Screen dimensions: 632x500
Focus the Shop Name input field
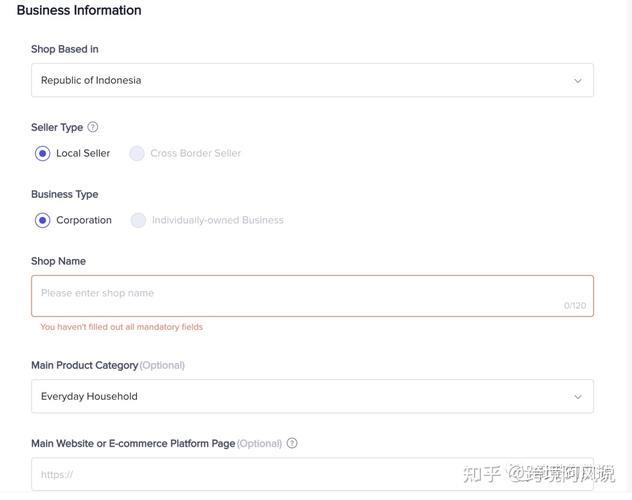(312, 296)
